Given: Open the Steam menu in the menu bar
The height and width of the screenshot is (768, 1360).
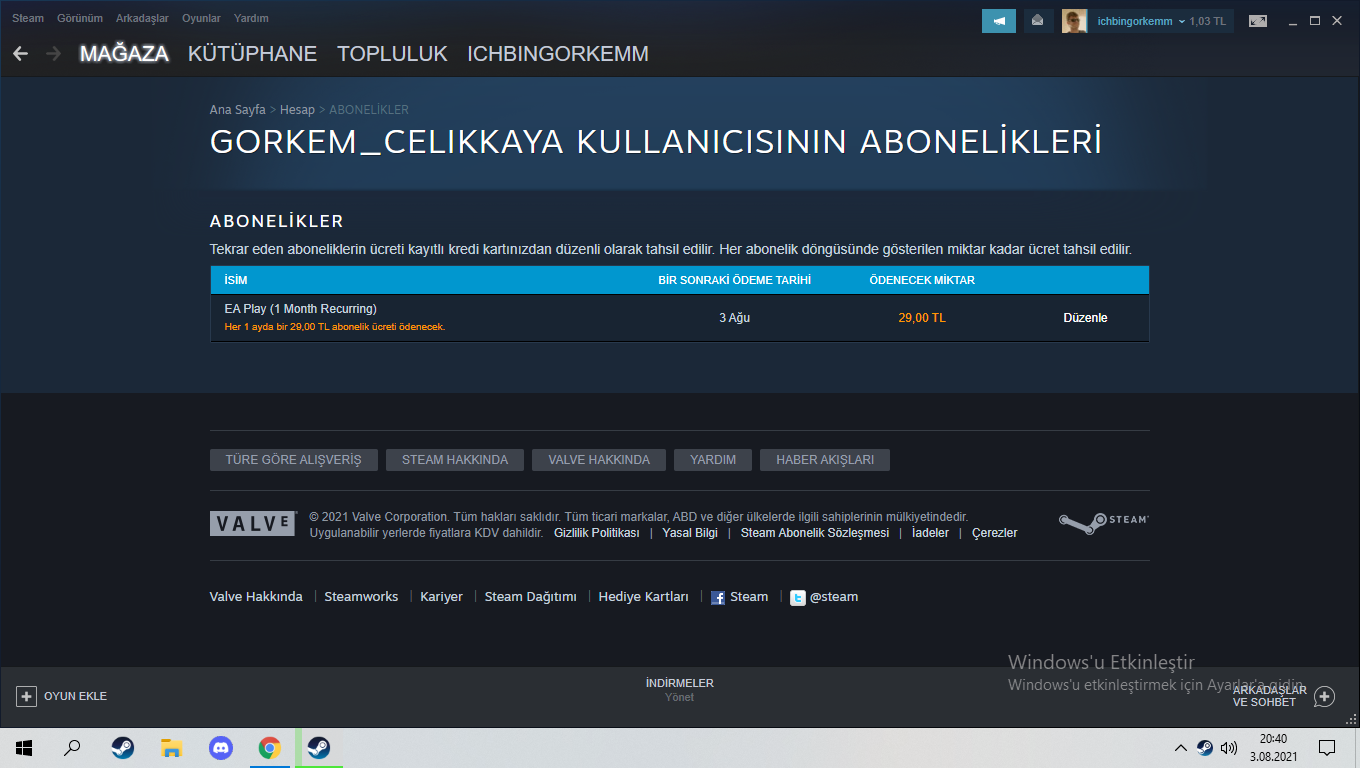Looking at the screenshot, I should (28, 18).
